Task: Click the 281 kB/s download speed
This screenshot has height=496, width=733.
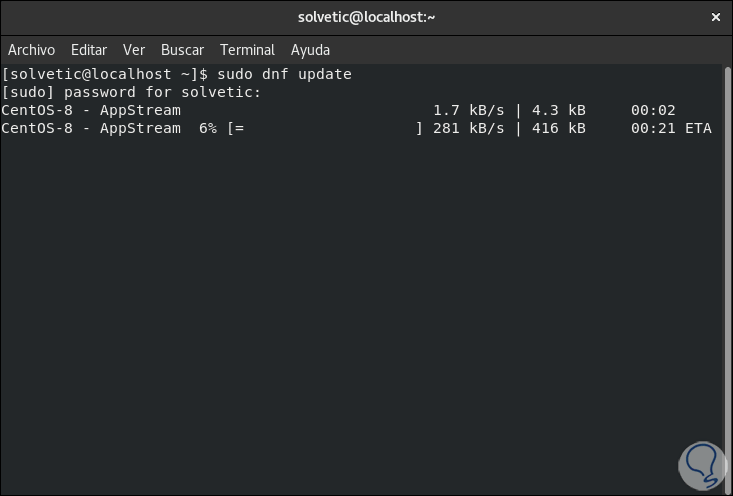Action: click(x=468, y=129)
